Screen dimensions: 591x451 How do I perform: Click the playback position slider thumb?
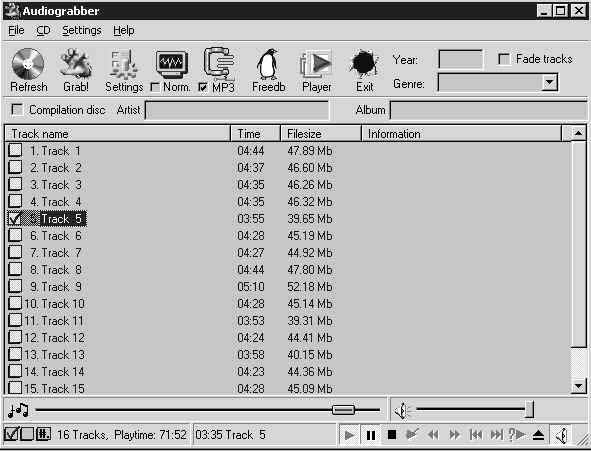point(343,410)
